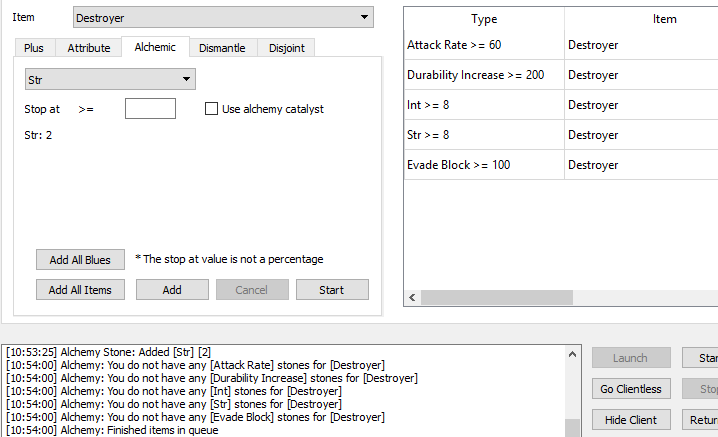Enable Use alchemy catalyst checkbox
This screenshot has height=437, width=718.
coord(212,109)
